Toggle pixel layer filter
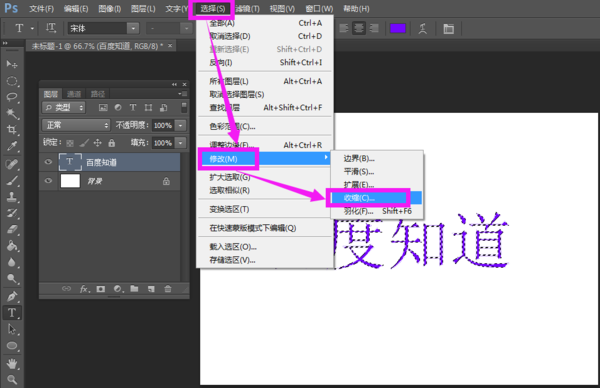 pos(103,108)
